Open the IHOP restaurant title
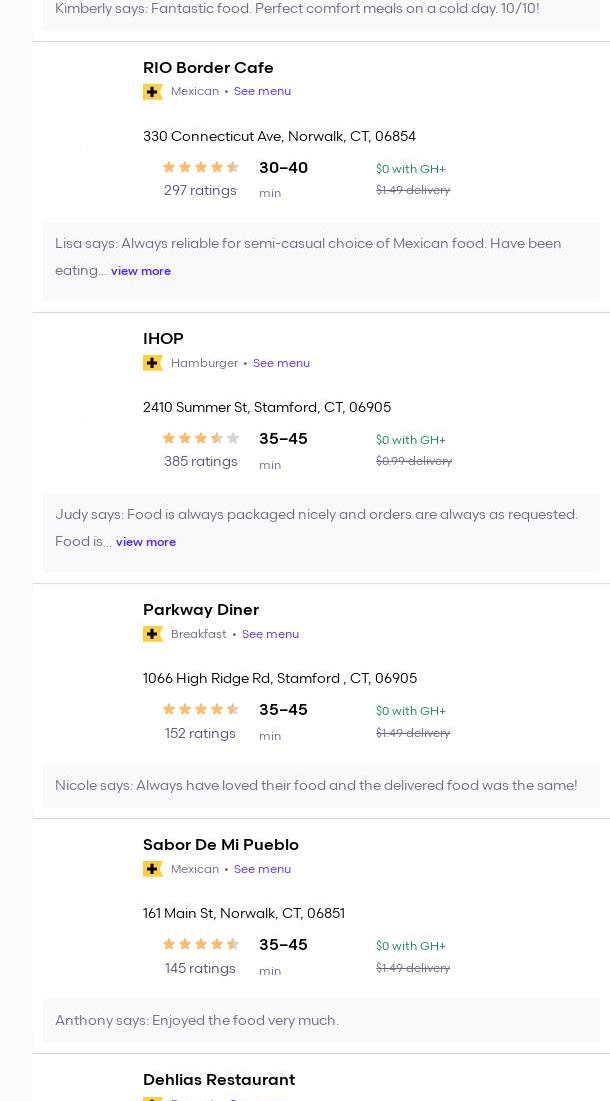This screenshot has width=610, height=1101. pos(163,339)
